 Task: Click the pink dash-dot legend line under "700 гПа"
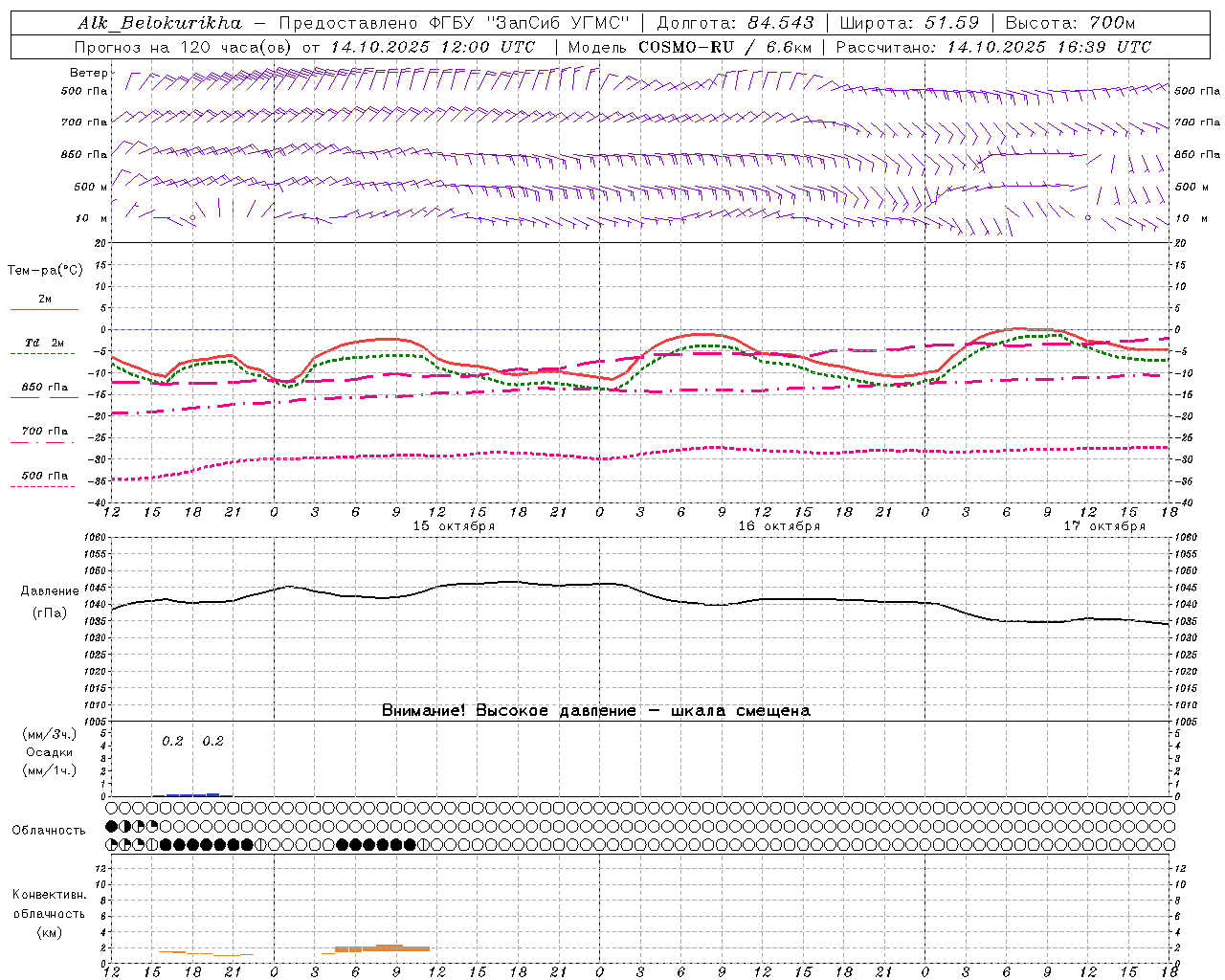44,442
